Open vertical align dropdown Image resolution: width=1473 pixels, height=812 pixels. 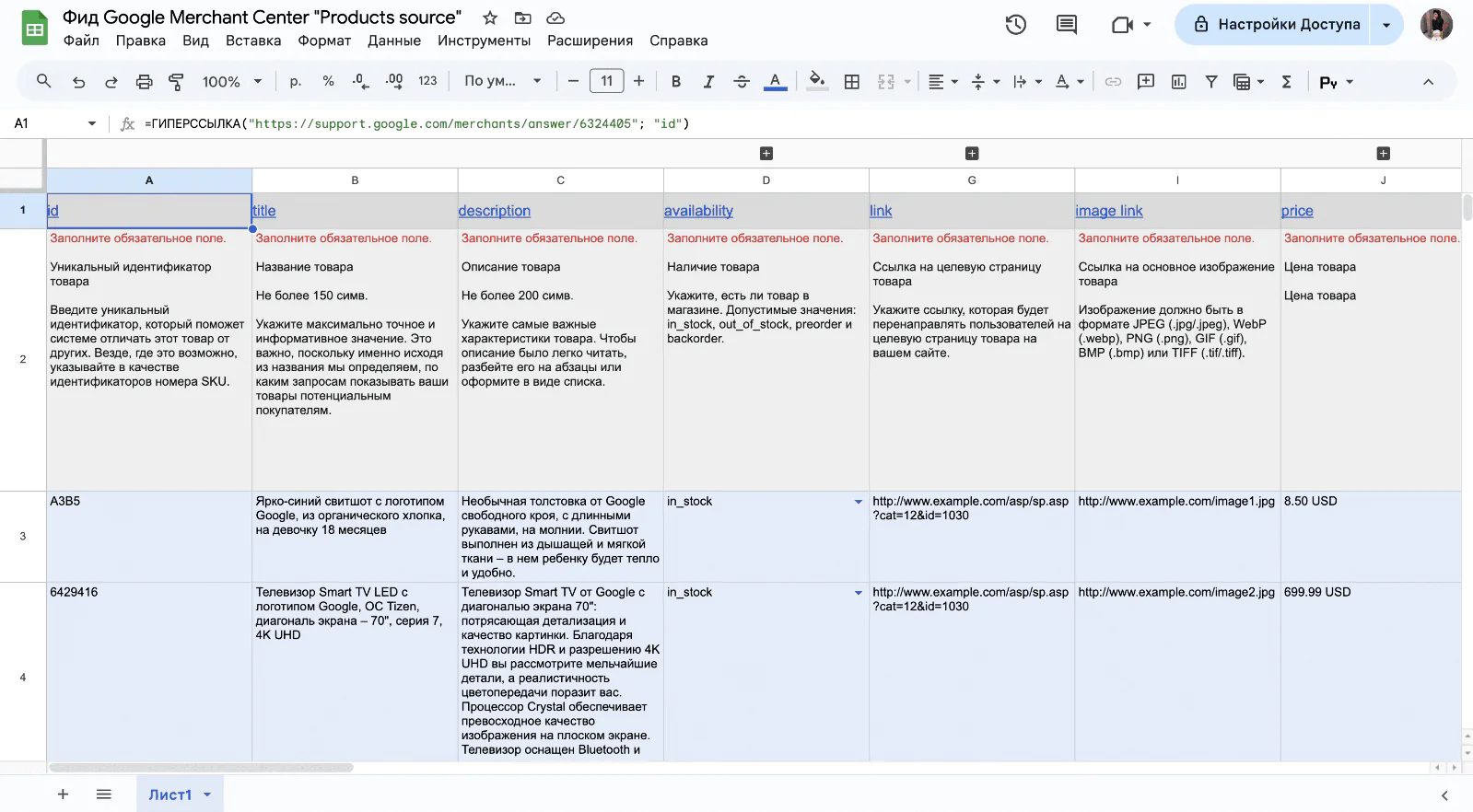(986, 82)
